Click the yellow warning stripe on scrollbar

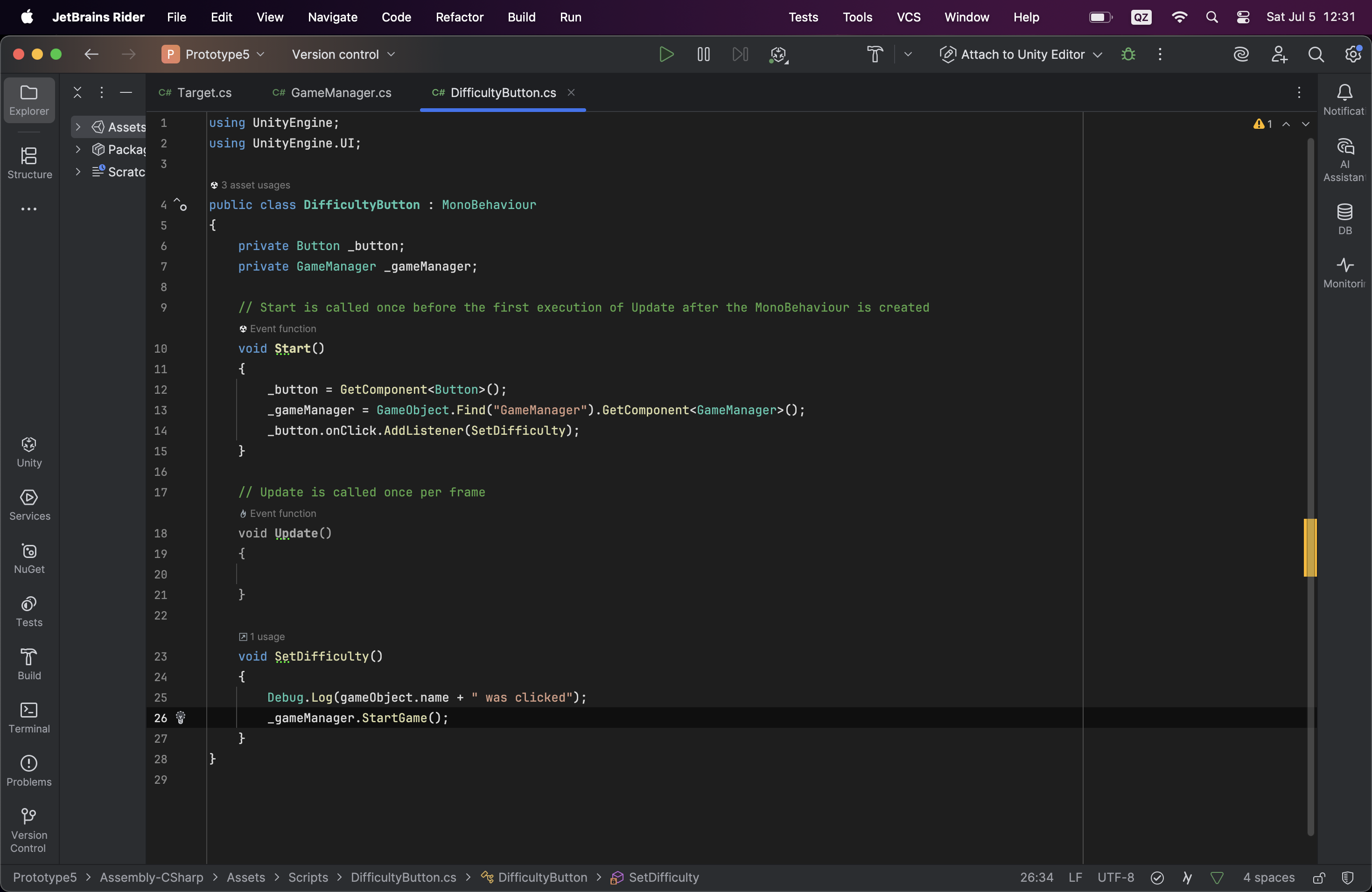[1310, 547]
